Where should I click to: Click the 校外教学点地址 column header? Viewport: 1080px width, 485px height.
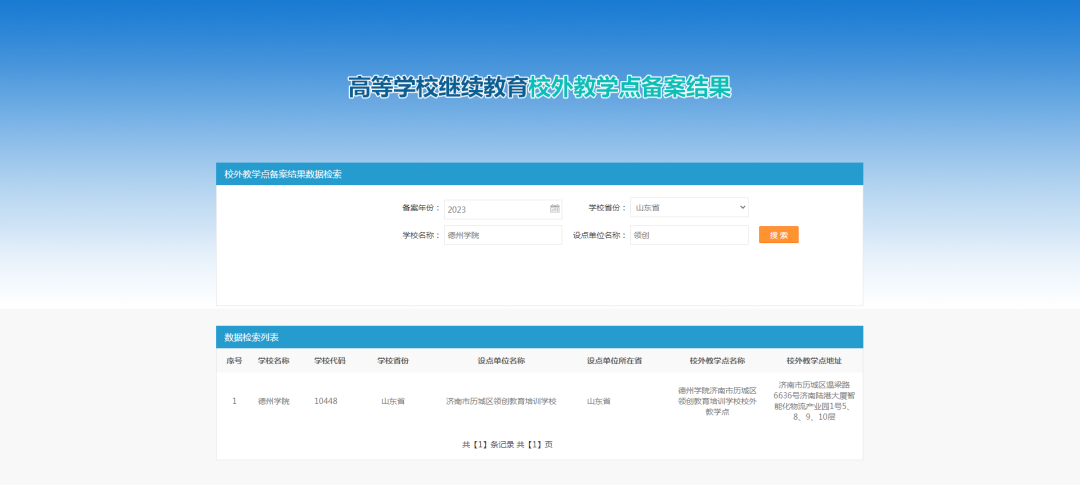click(814, 361)
